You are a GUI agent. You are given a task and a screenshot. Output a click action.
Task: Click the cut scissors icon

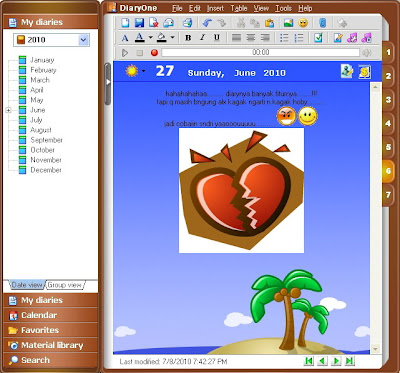[241, 23]
